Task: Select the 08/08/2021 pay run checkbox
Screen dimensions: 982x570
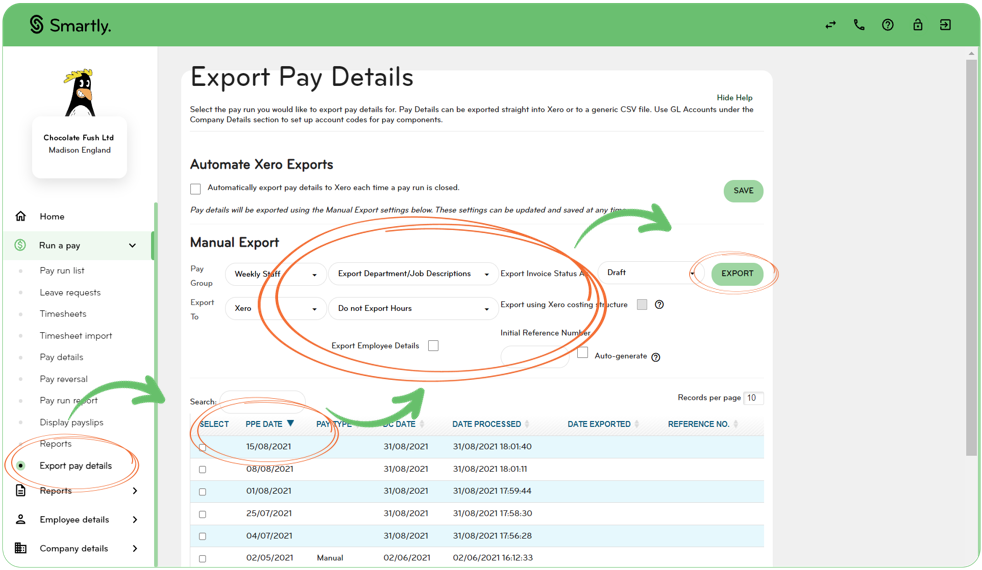Action: [202, 469]
